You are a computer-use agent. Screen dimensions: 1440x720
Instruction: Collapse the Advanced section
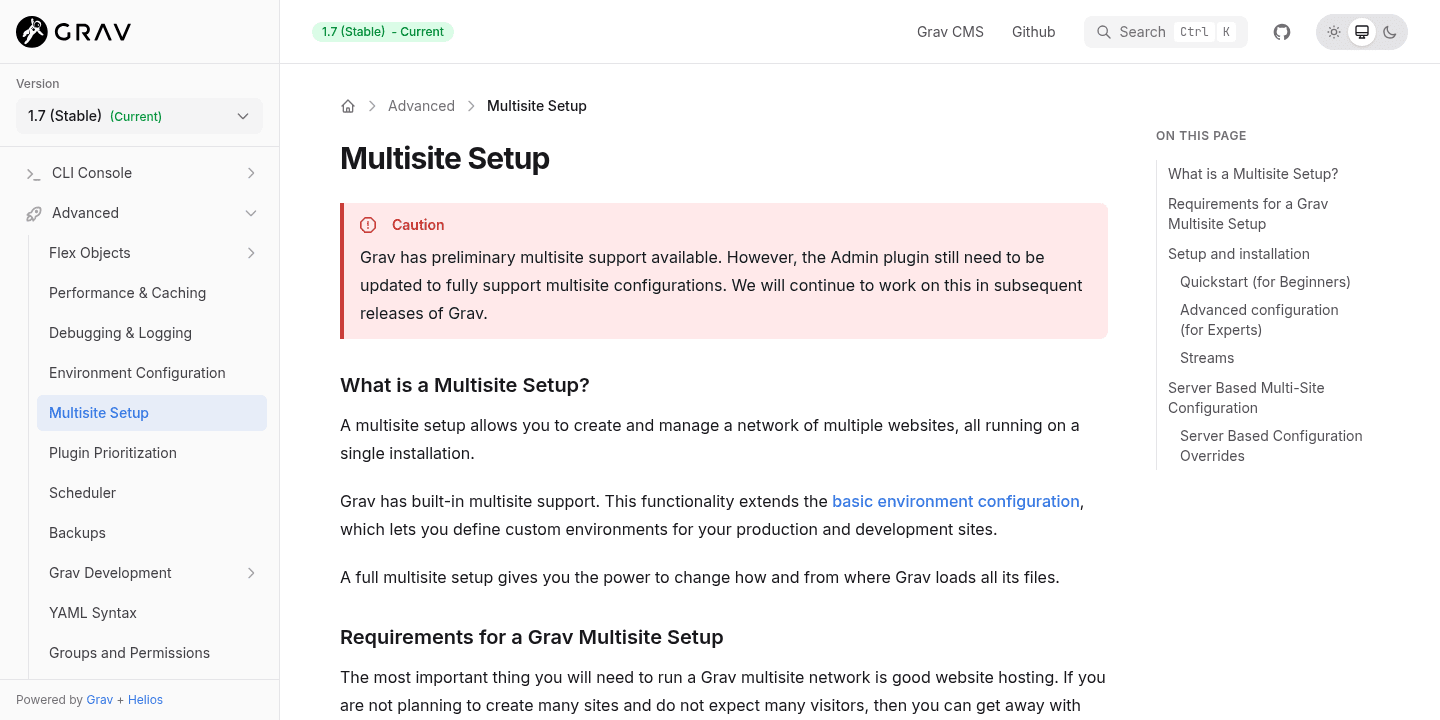251,212
